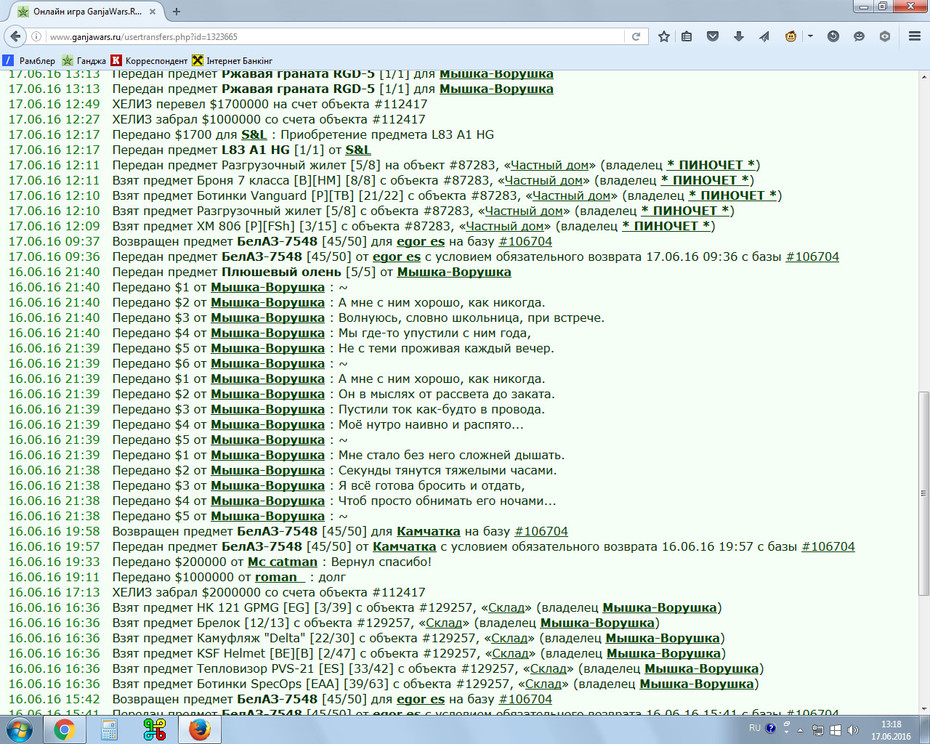Open Частный дом link in Ботинки Vanguard row
The image size is (930, 744).
[x=571, y=196]
